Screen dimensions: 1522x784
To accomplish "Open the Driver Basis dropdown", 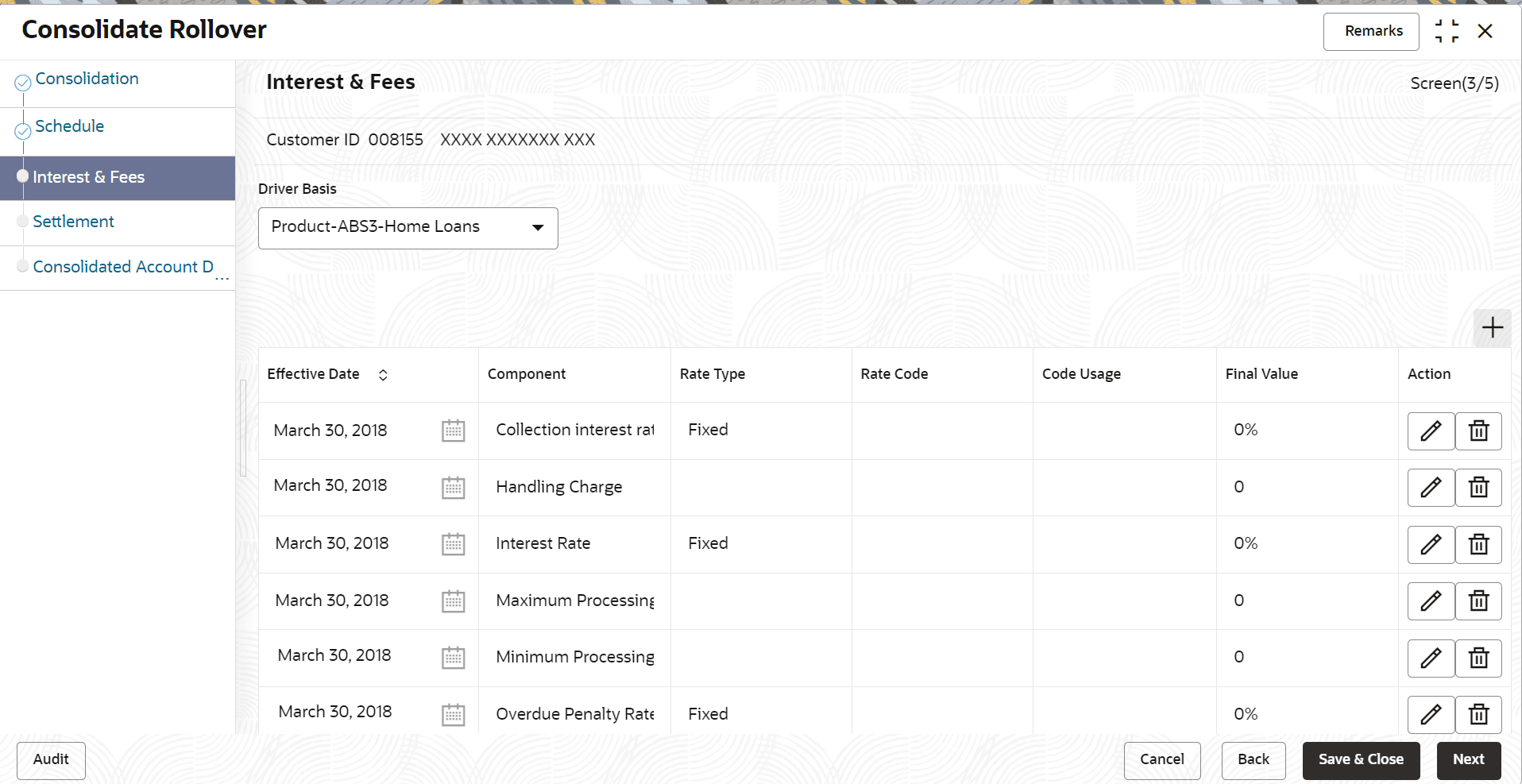I will (x=408, y=228).
